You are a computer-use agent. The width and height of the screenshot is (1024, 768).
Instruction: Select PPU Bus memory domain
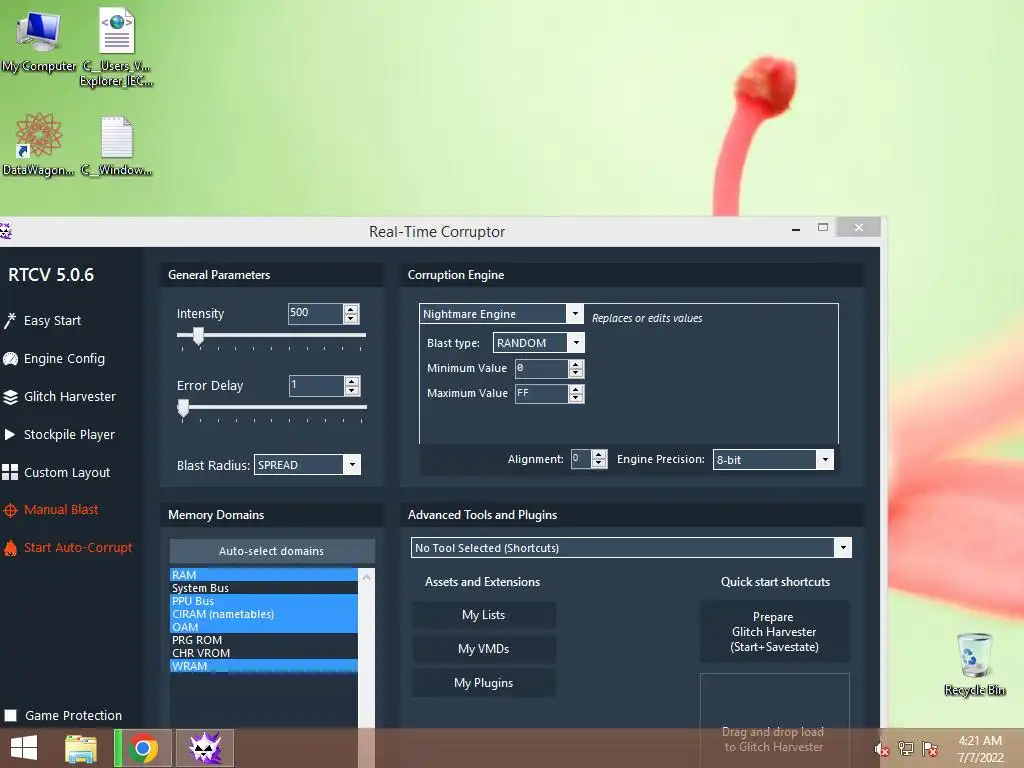pyautogui.click(x=264, y=601)
